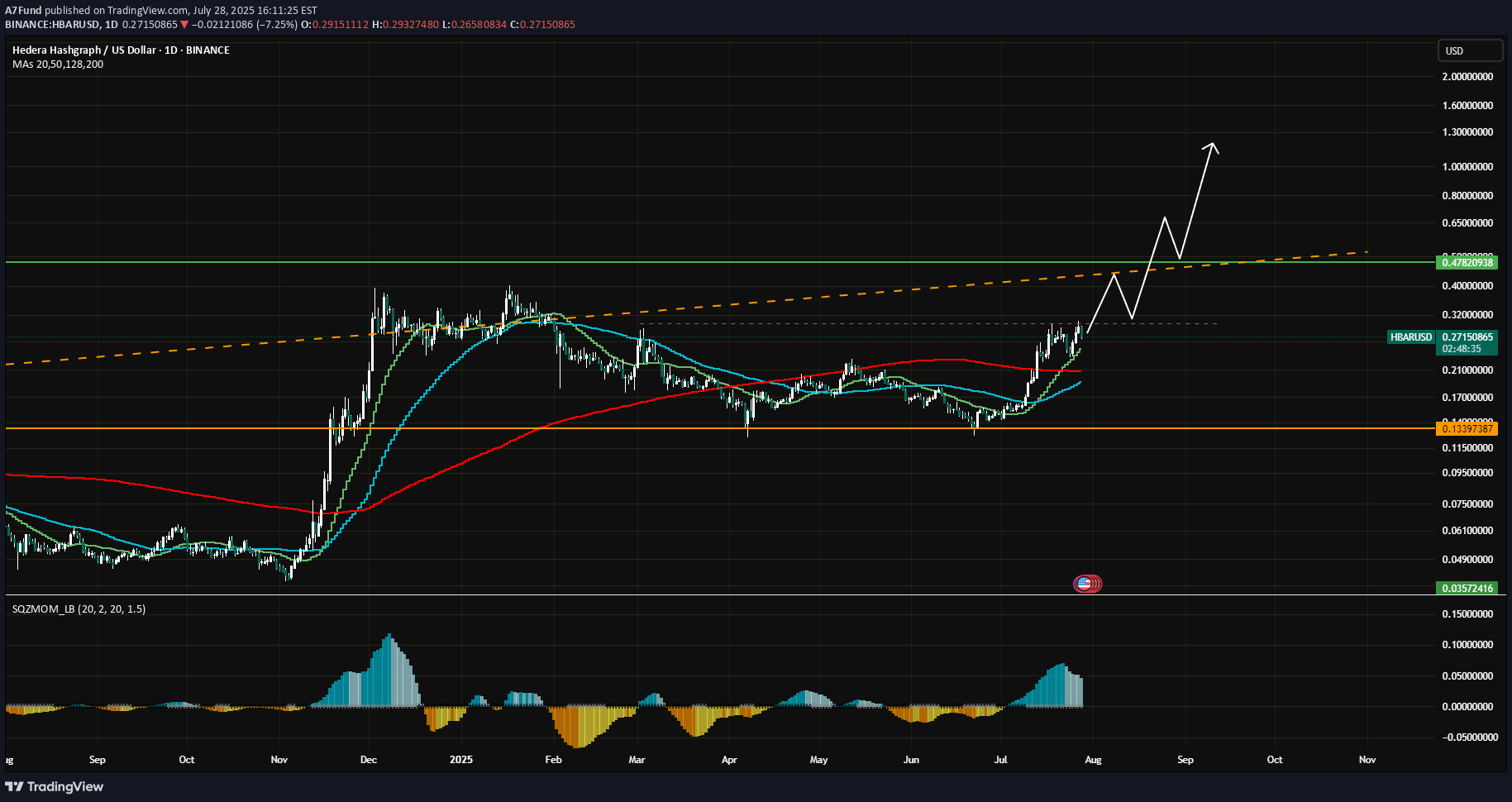Click the 0.10000000 momentum axis label
The height and width of the screenshot is (802, 1512).
pyautogui.click(x=1467, y=644)
